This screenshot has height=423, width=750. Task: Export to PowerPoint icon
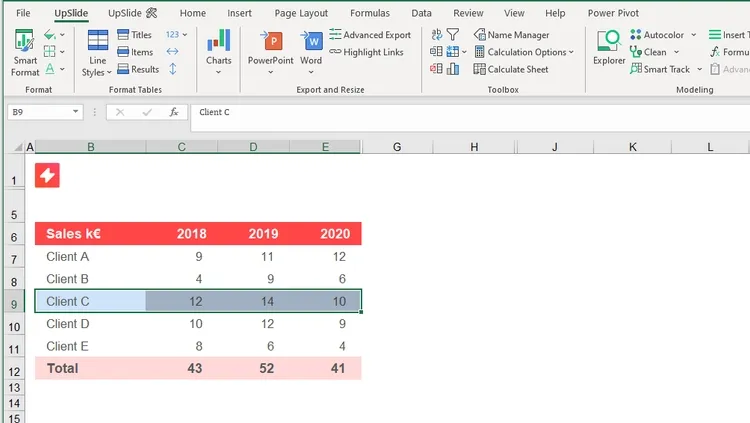[x=271, y=41]
